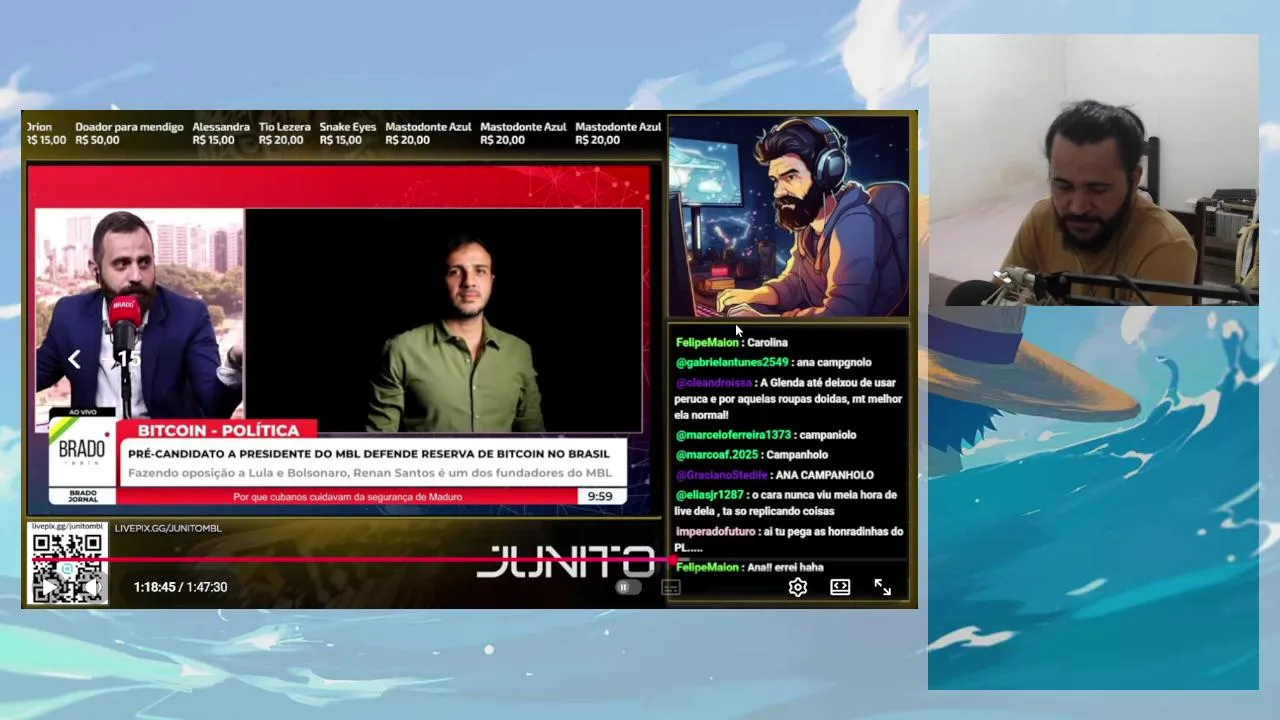Click @marcoaf.2025 Campanholo message
Screen dimensions: 1280x720
[x=752, y=454]
